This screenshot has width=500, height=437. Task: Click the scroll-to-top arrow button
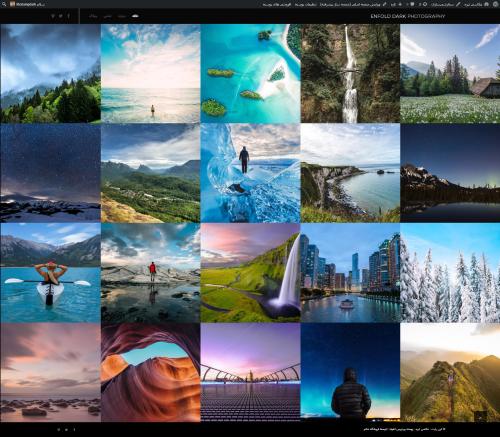pos(480,416)
